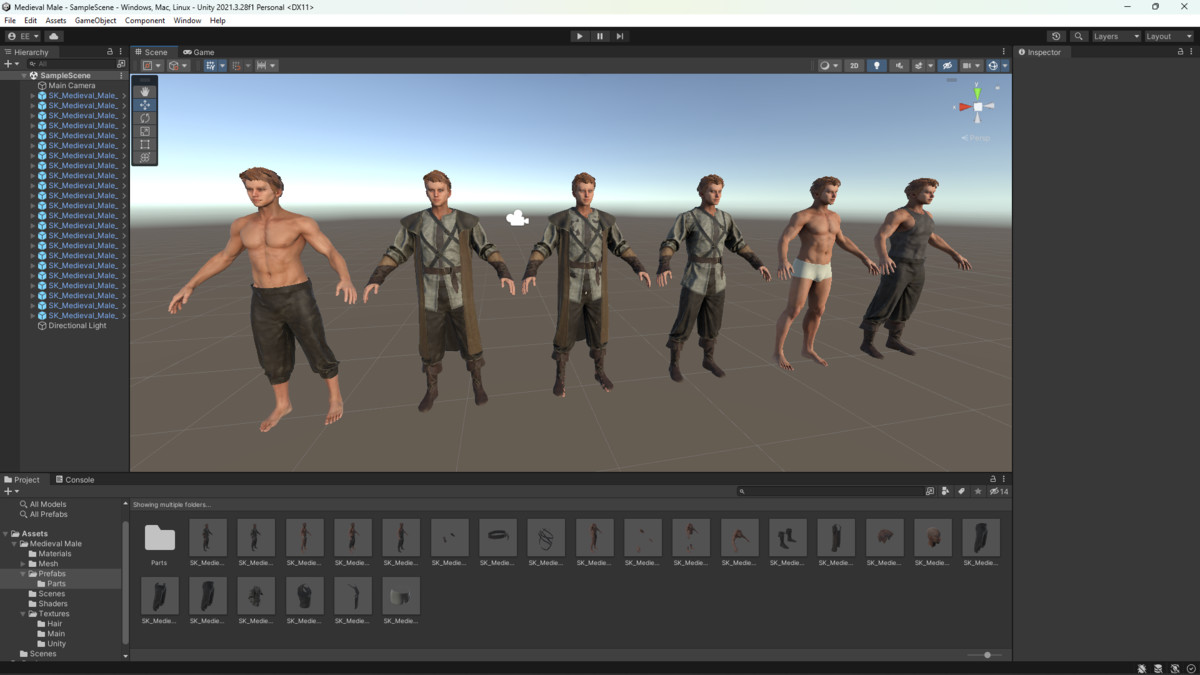Select the Rotate tool in scene toolbar

coord(145,118)
